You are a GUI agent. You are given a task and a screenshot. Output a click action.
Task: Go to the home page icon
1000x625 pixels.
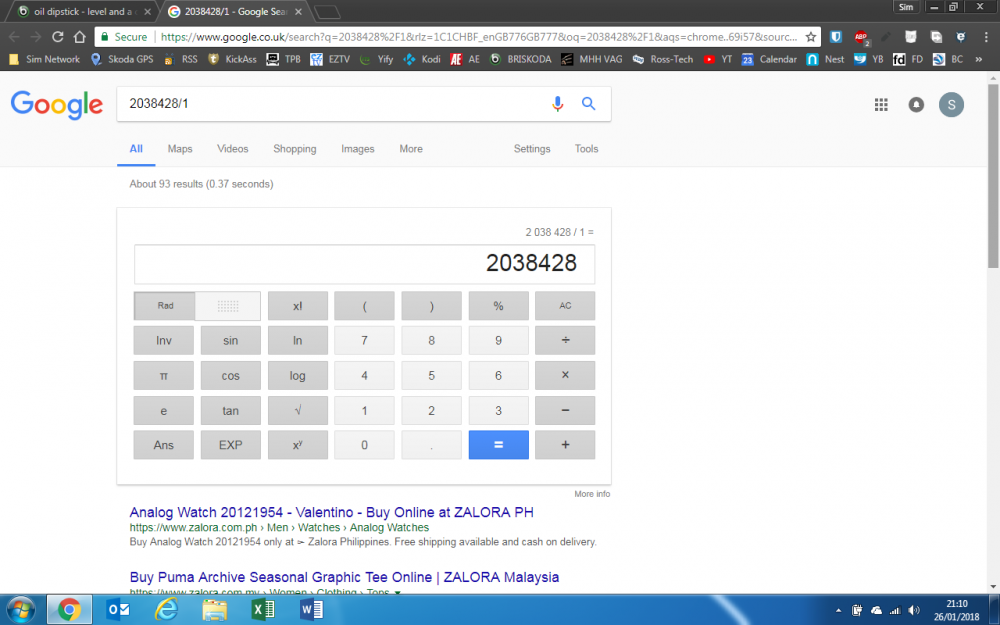79,37
